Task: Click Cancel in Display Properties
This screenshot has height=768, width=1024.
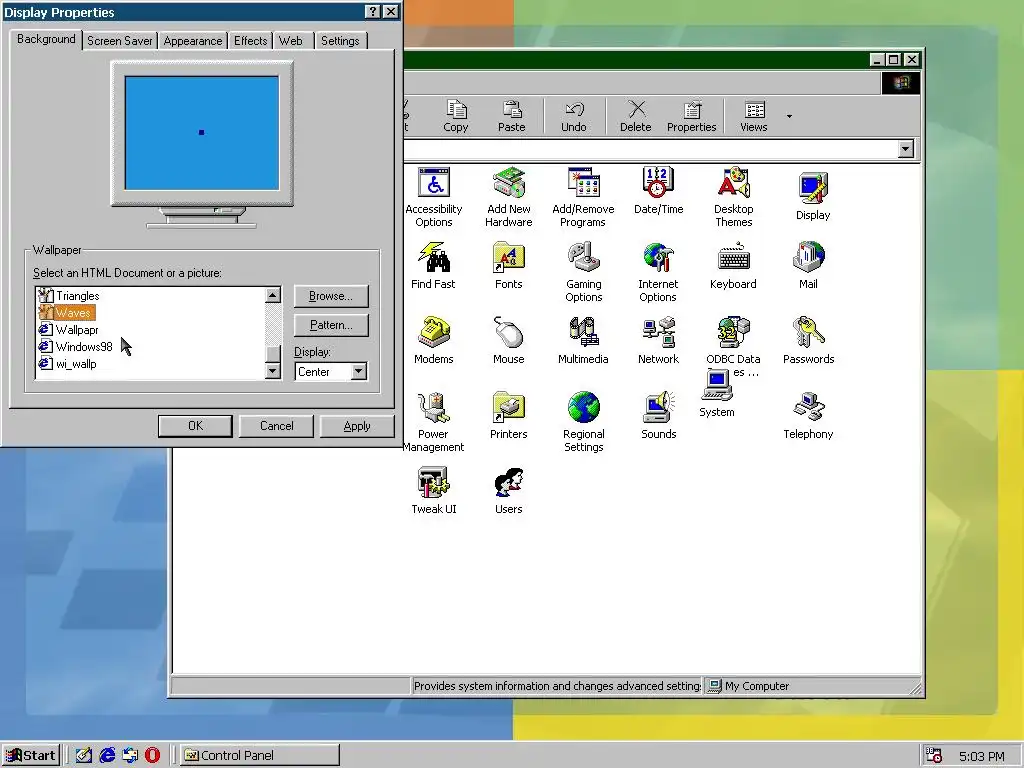Action: tap(276, 426)
